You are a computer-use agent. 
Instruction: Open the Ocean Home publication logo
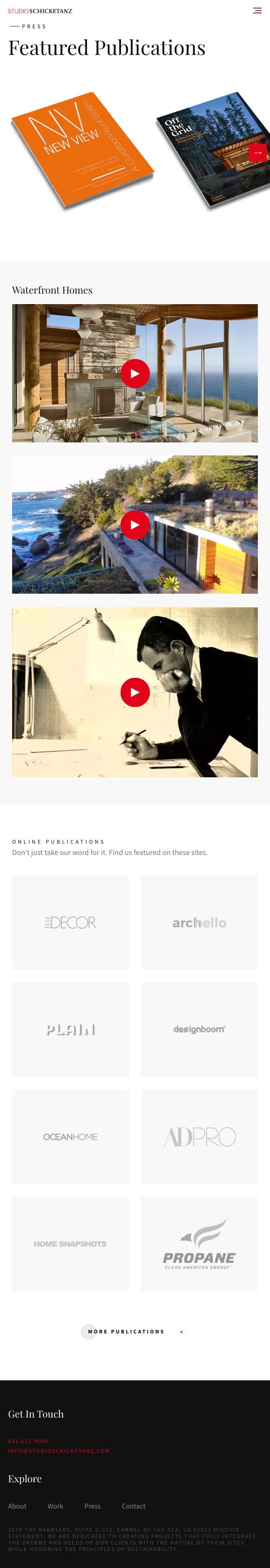coord(70,1136)
